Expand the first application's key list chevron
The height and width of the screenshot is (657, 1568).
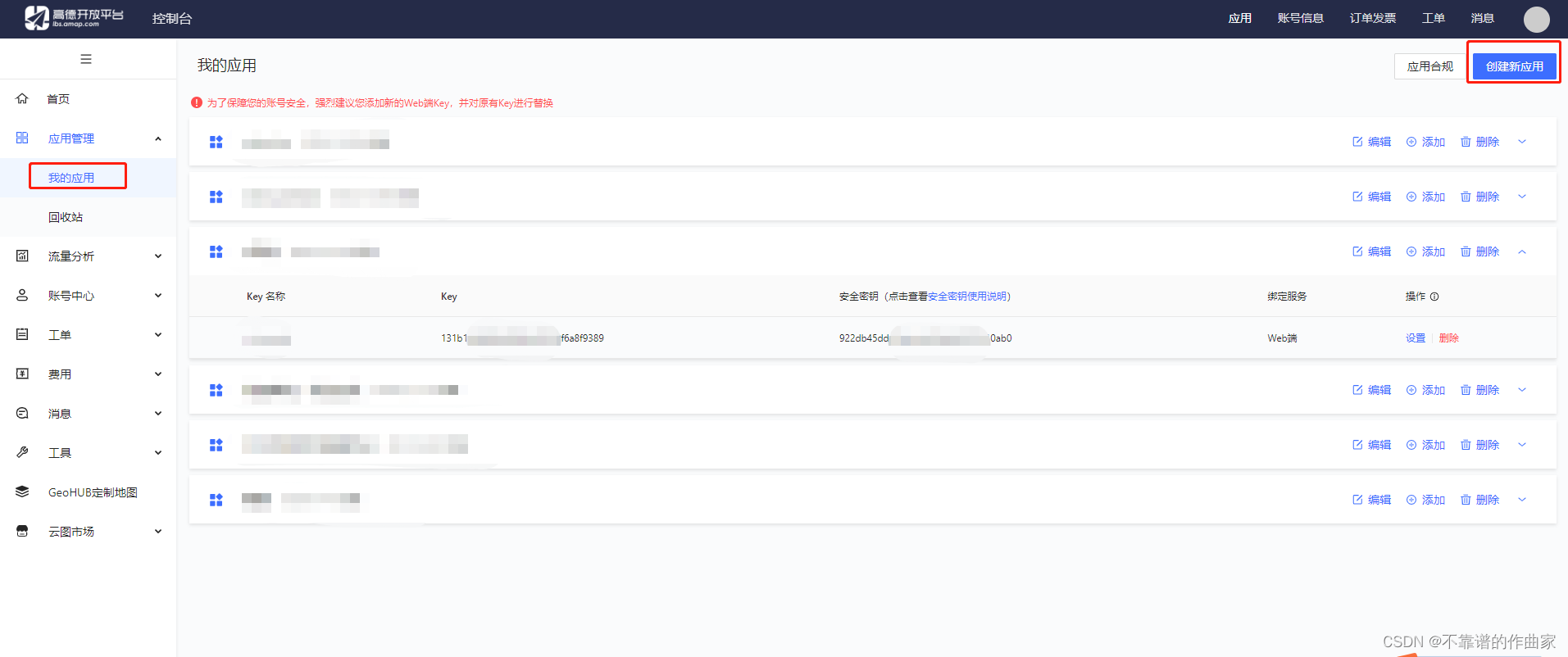1522,142
